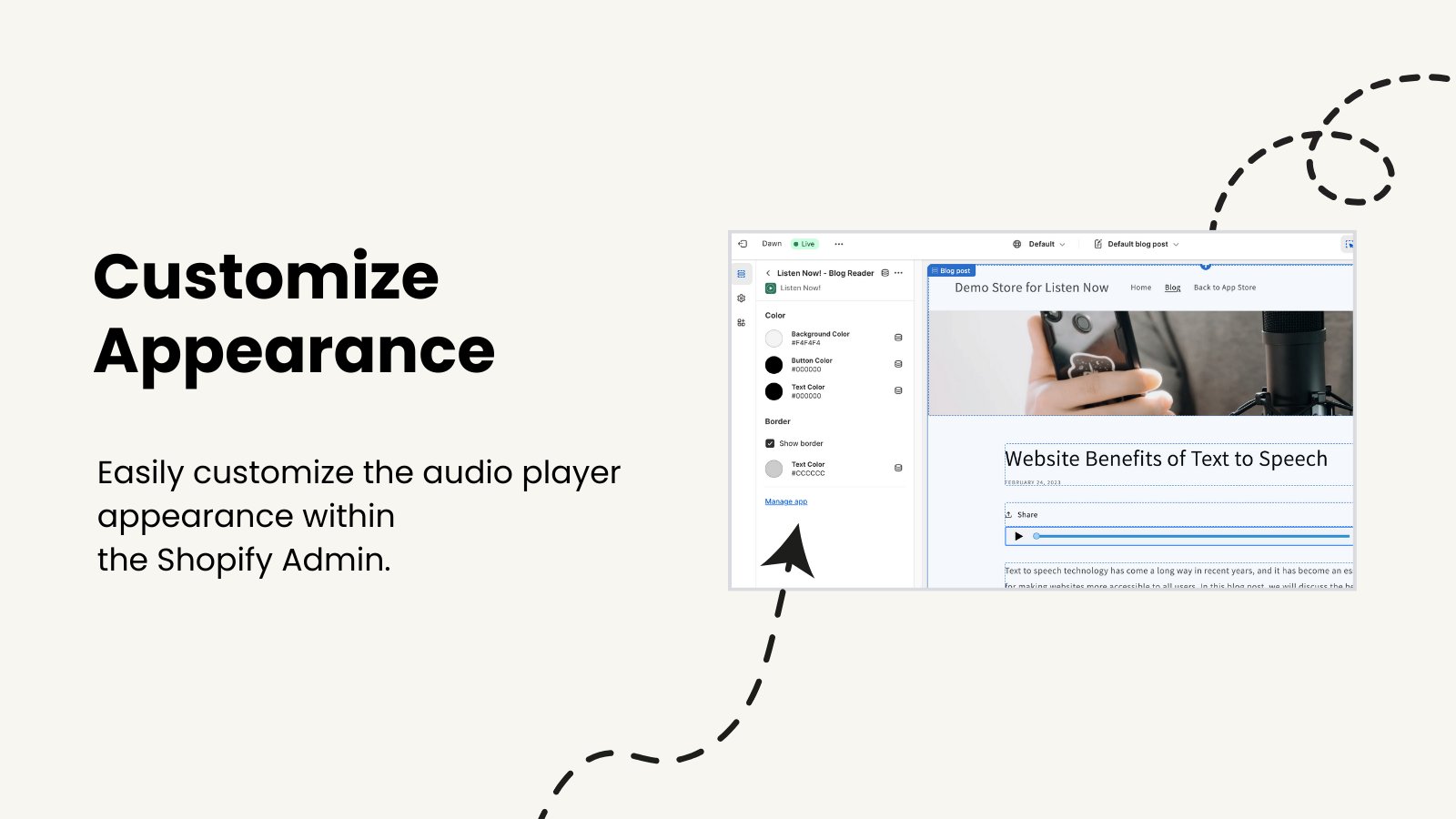The width and height of the screenshot is (1456, 819).
Task: Connect dynamic source for #000000 Text Color
Action: (x=898, y=390)
